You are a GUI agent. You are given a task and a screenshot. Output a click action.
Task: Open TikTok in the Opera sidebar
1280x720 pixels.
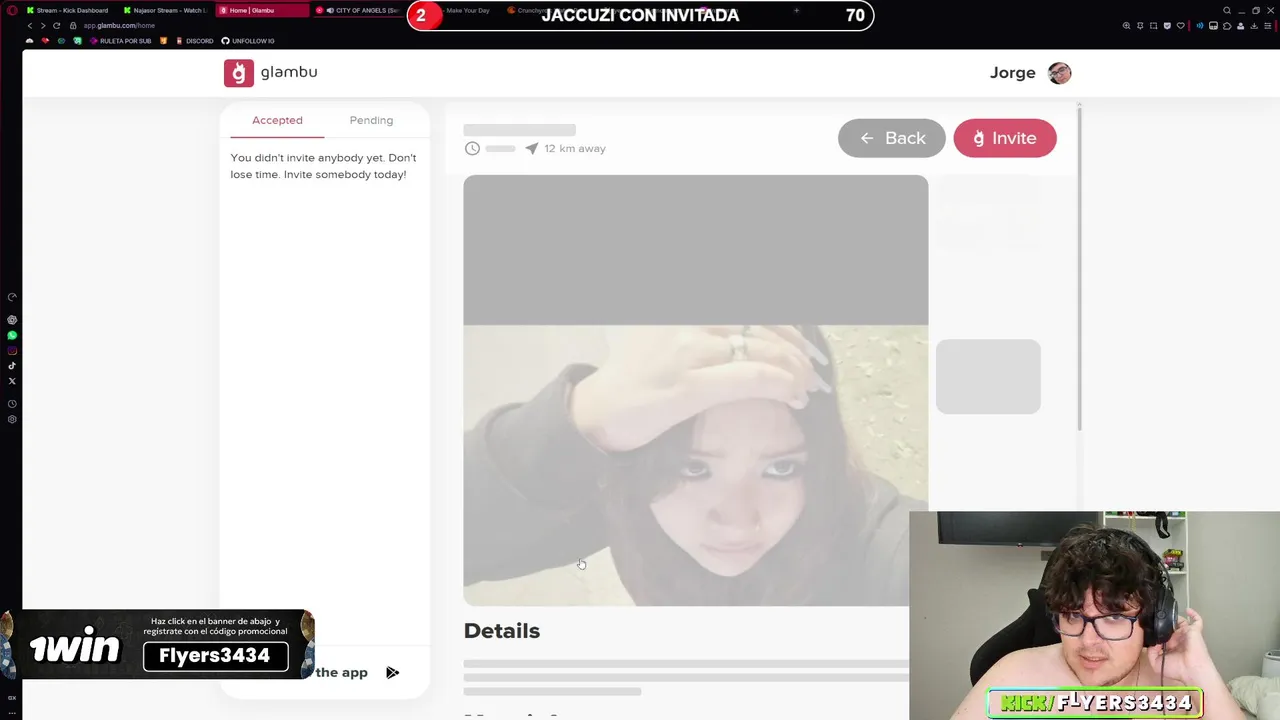point(12,365)
